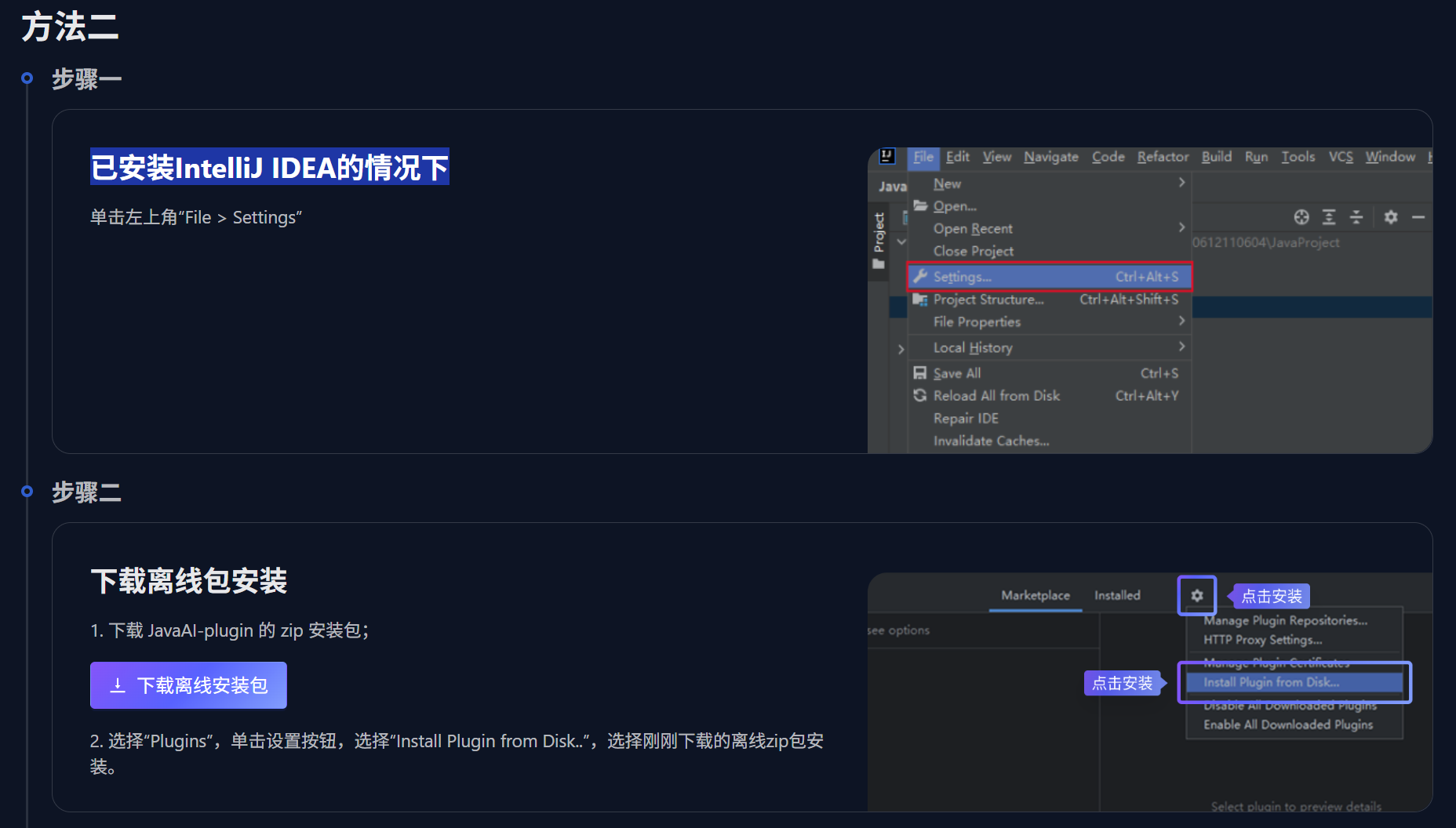Click the reload arrows icon beside Reload All
The height and width of the screenshot is (828, 1456).
920,395
